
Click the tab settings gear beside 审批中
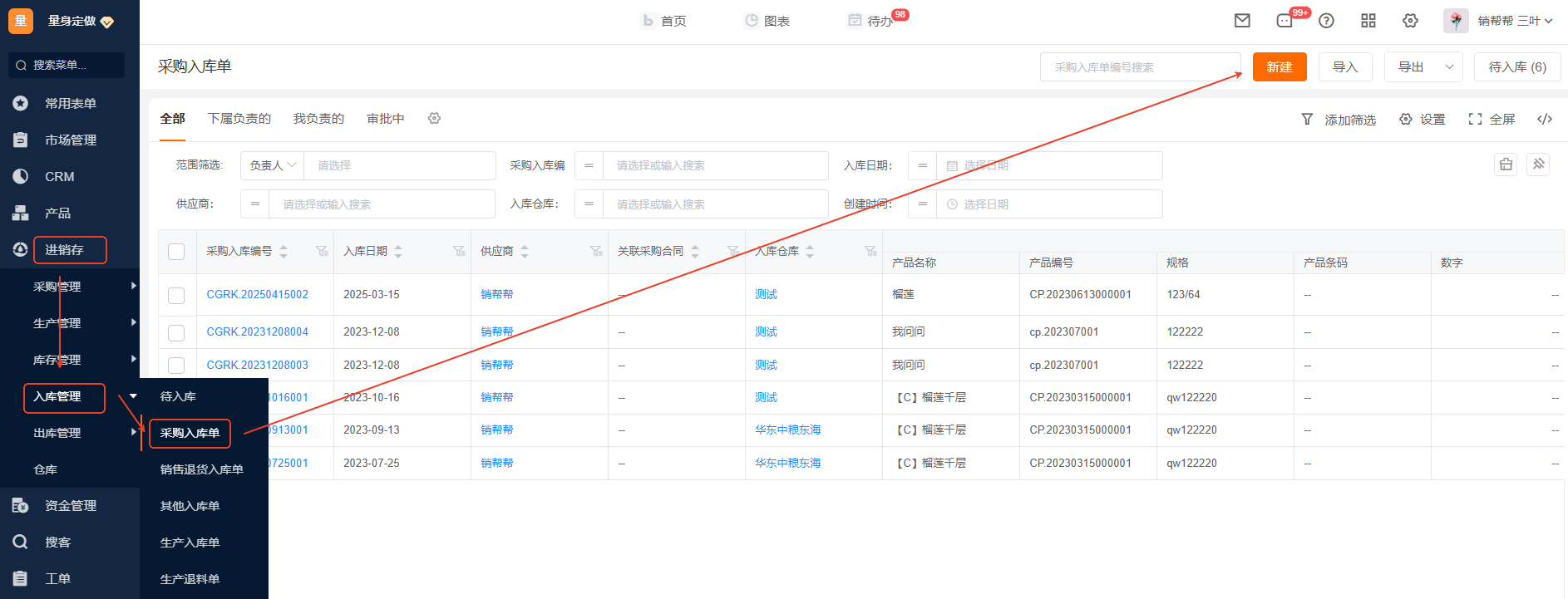click(x=434, y=119)
